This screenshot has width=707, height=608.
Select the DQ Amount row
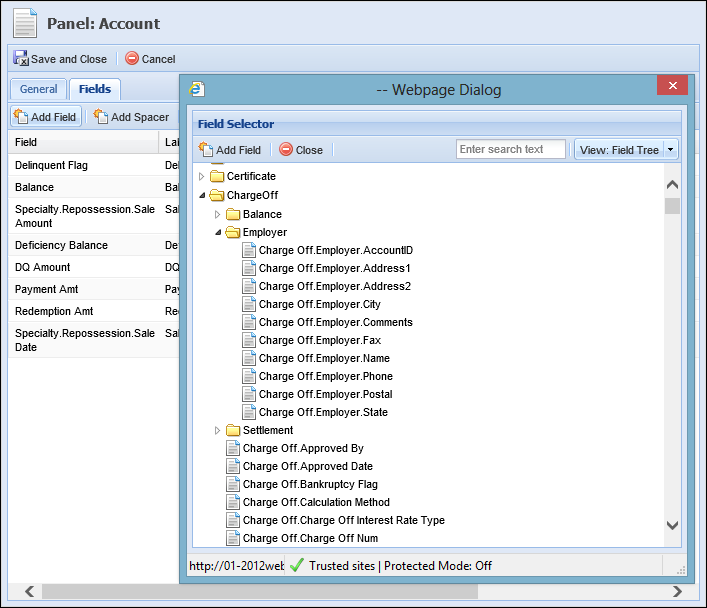point(94,267)
